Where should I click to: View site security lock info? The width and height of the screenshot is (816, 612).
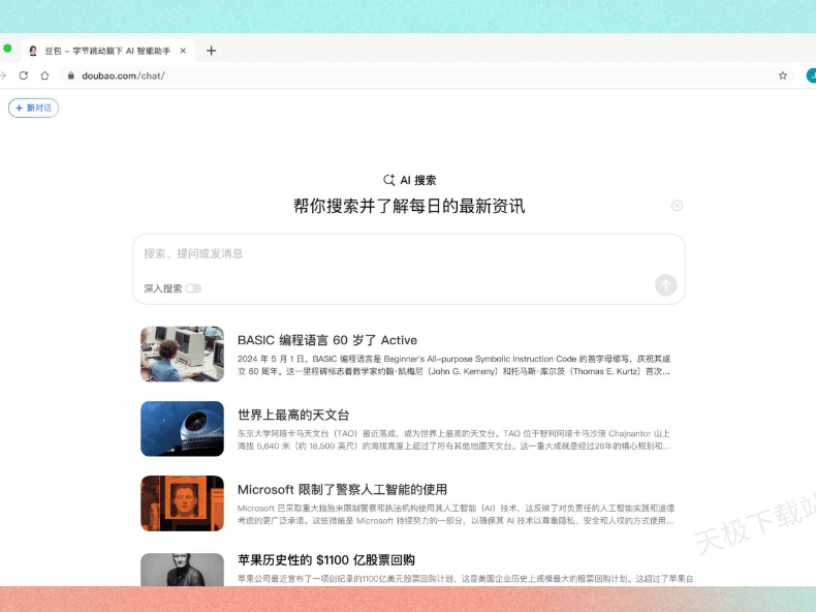[71, 75]
